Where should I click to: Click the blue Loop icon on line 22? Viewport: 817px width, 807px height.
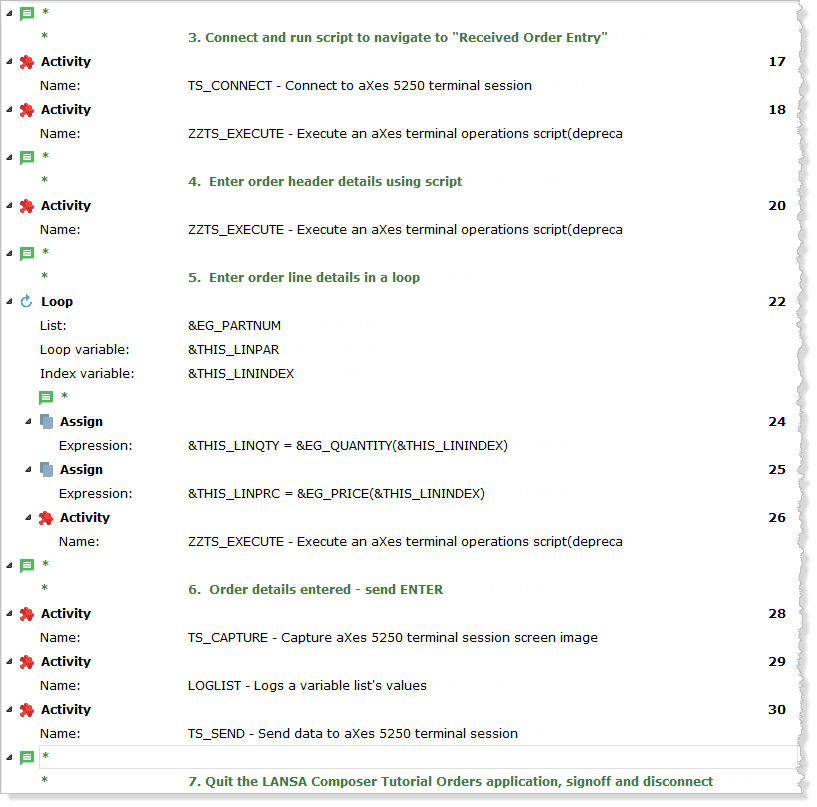27,302
